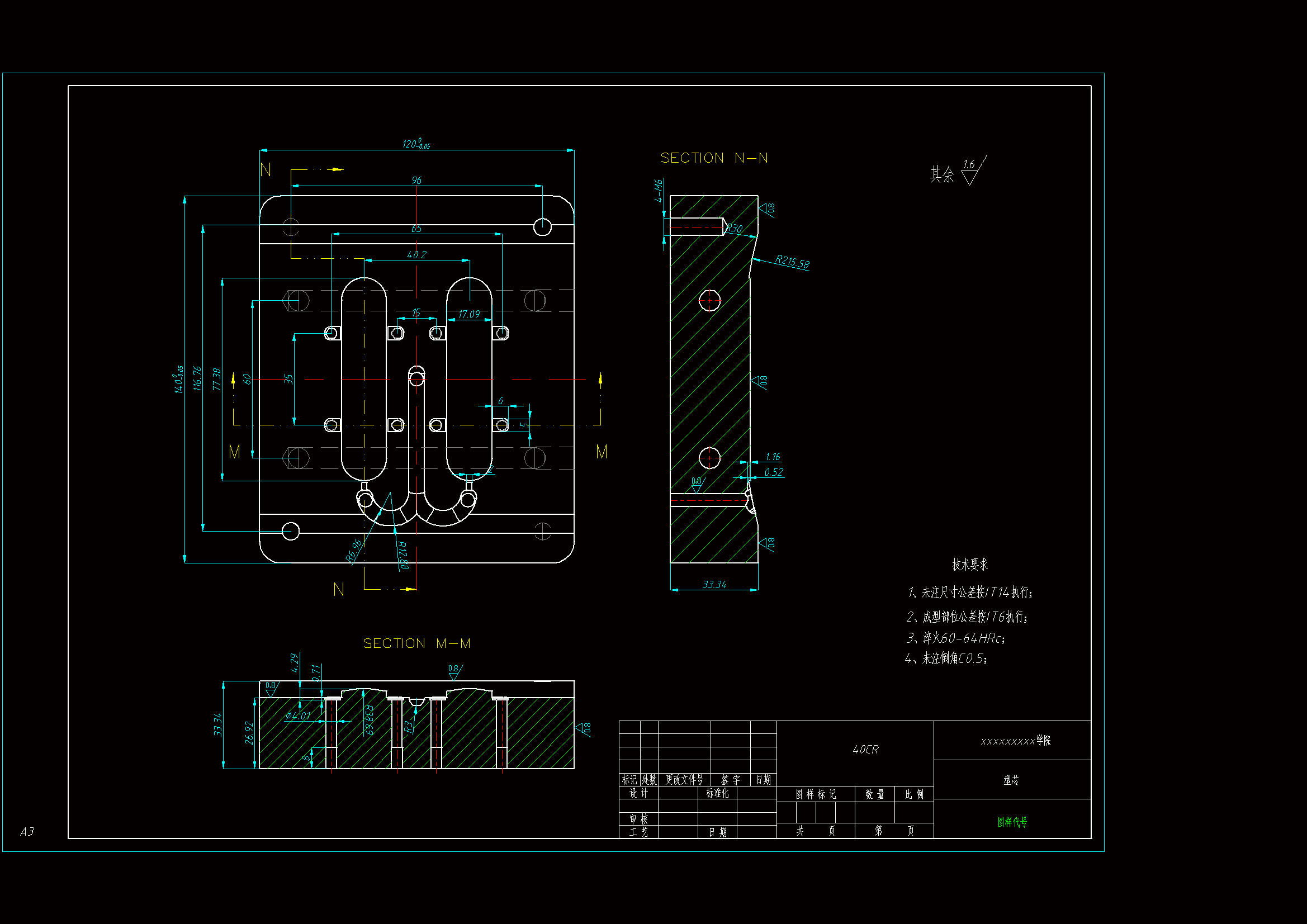Click the upper red-crossed hole in section N-N
This screenshot has width=1307, height=924.
[x=709, y=300]
